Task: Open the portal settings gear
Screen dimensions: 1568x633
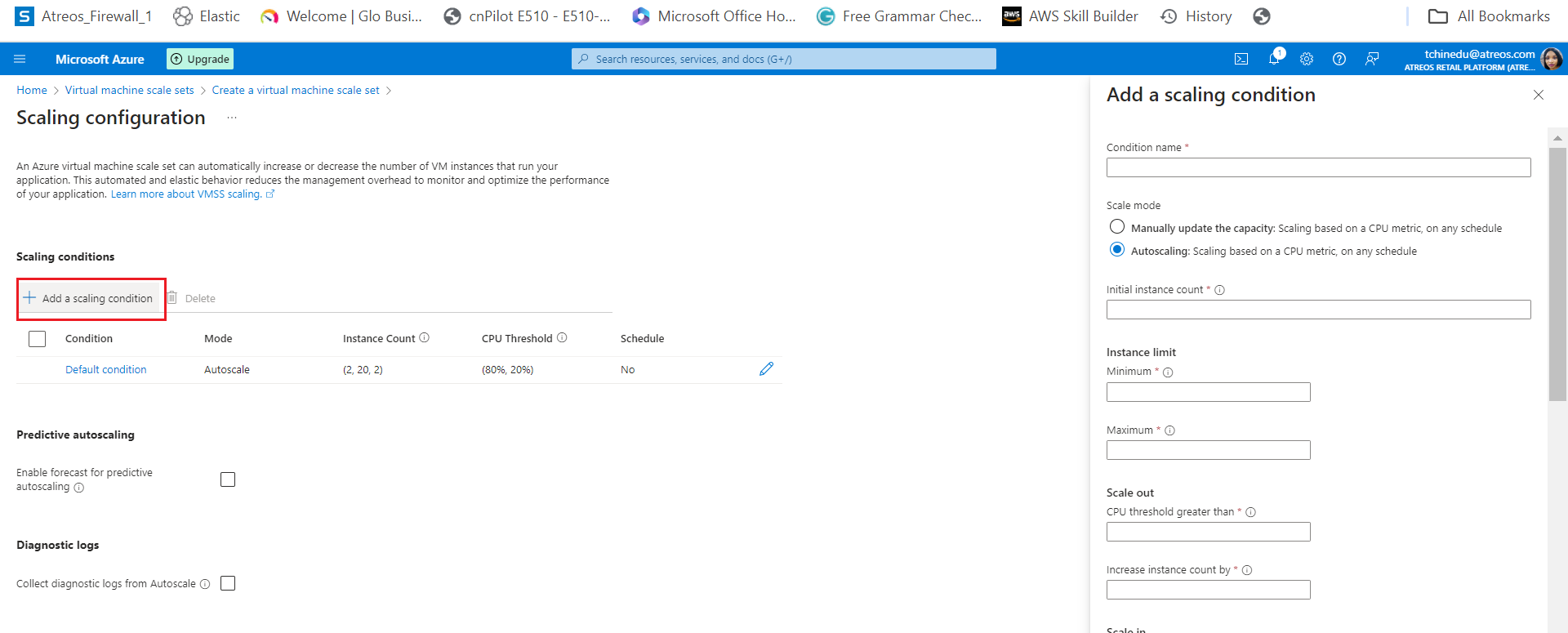Action: pos(1307,59)
